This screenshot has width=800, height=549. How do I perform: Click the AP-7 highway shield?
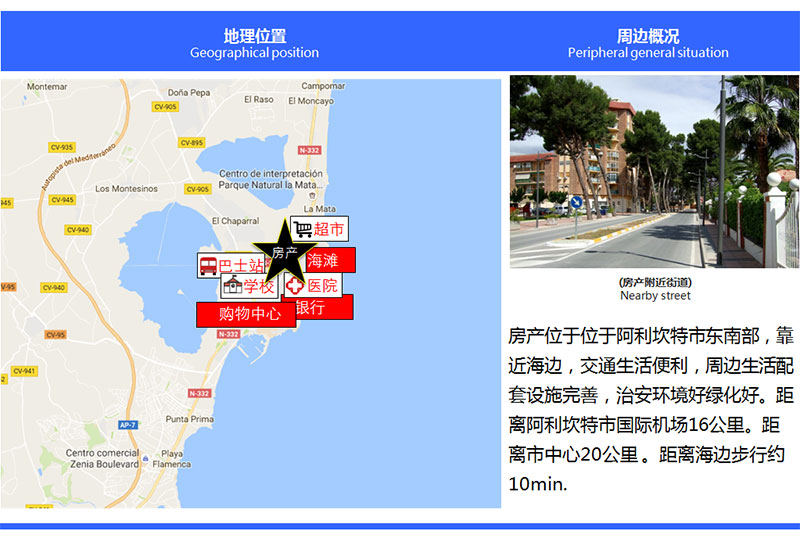pyautogui.click(x=127, y=424)
